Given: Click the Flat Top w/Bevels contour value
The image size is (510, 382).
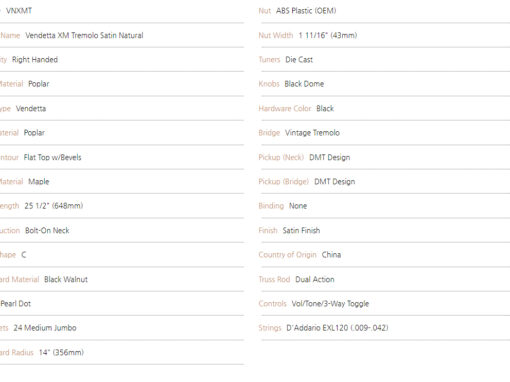Looking at the screenshot, I should coord(53,157).
